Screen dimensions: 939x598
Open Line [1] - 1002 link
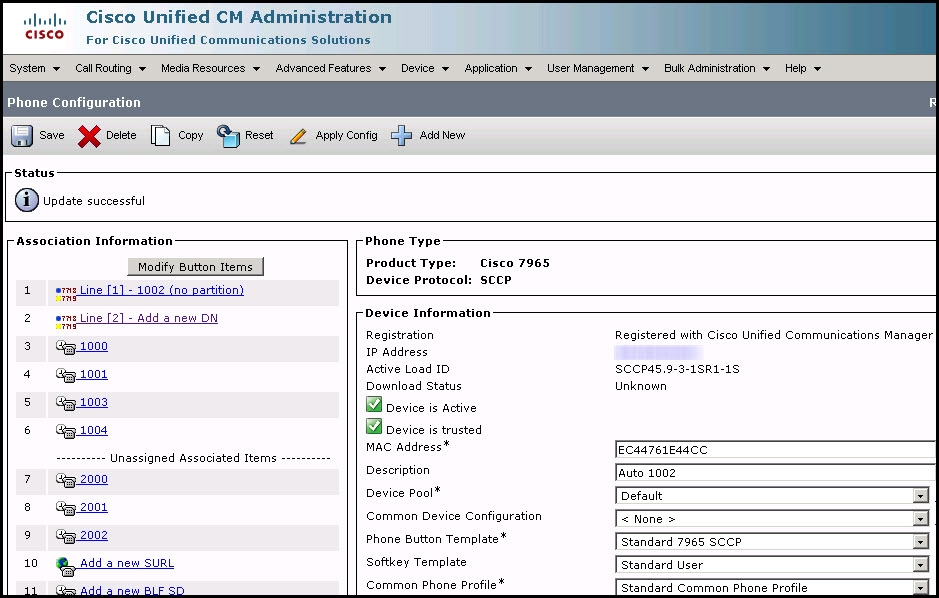pyautogui.click(x=162, y=290)
